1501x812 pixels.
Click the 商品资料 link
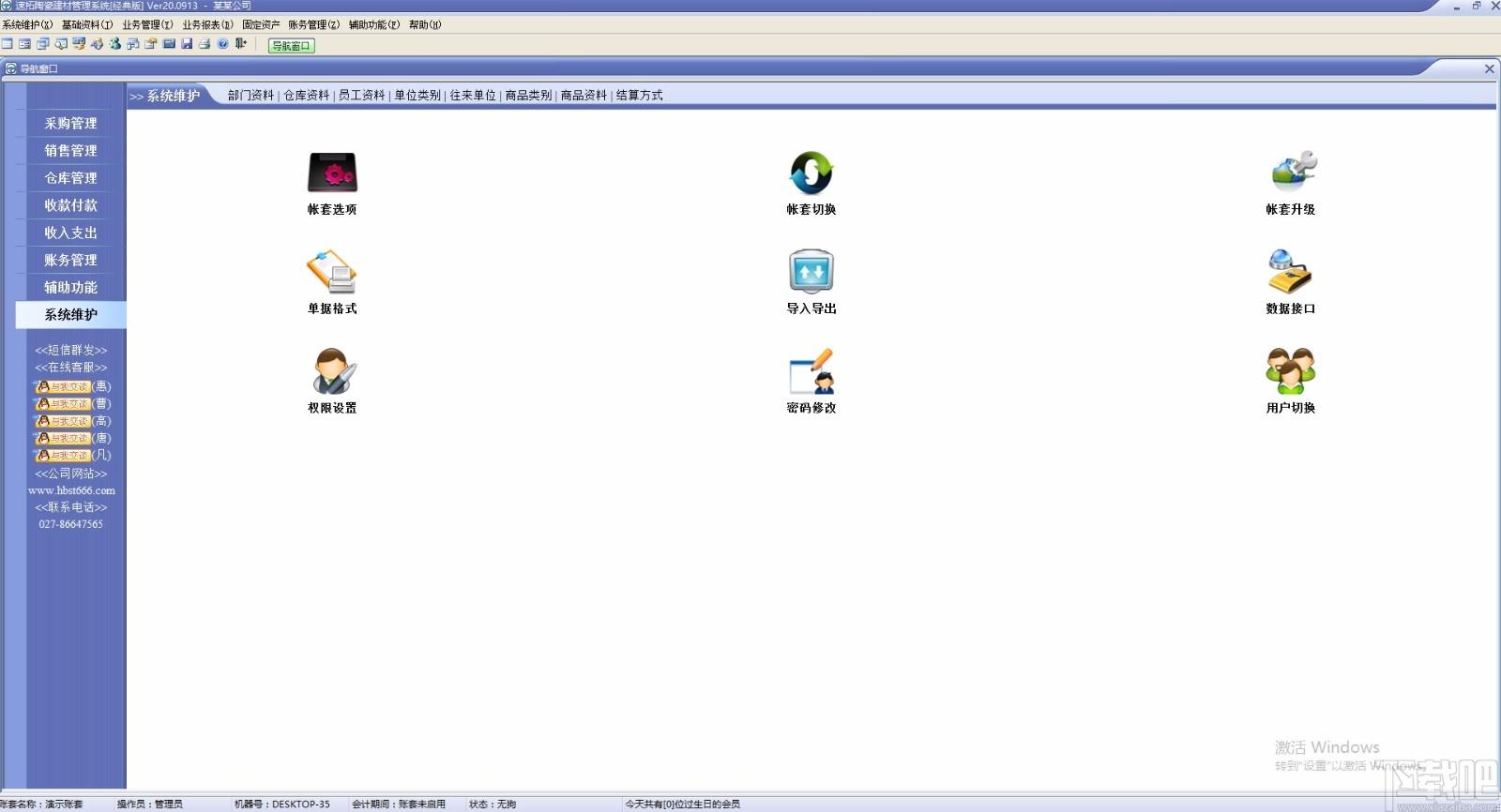click(584, 96)
